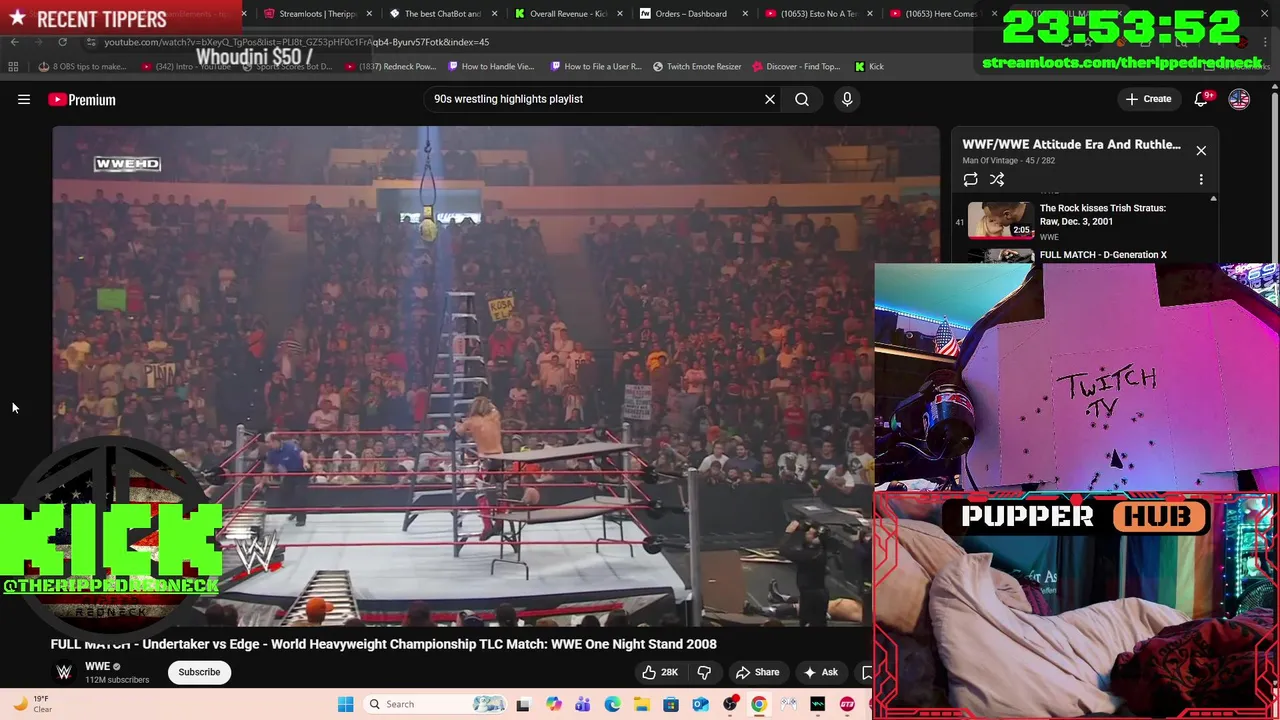Dislike the video with thumbs-down

[704, 672]
